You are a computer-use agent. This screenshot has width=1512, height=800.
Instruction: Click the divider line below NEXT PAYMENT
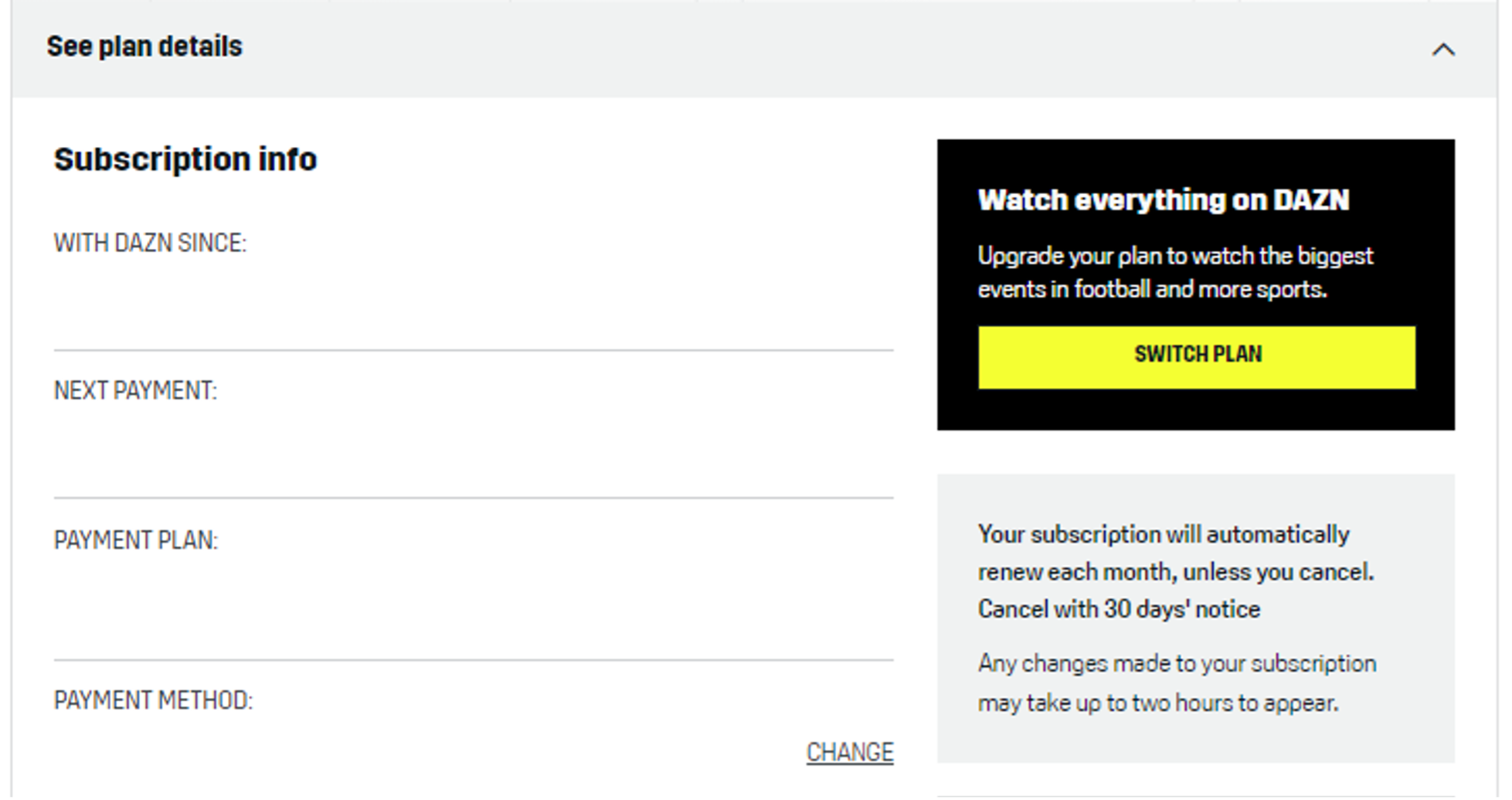pos(473,498)
